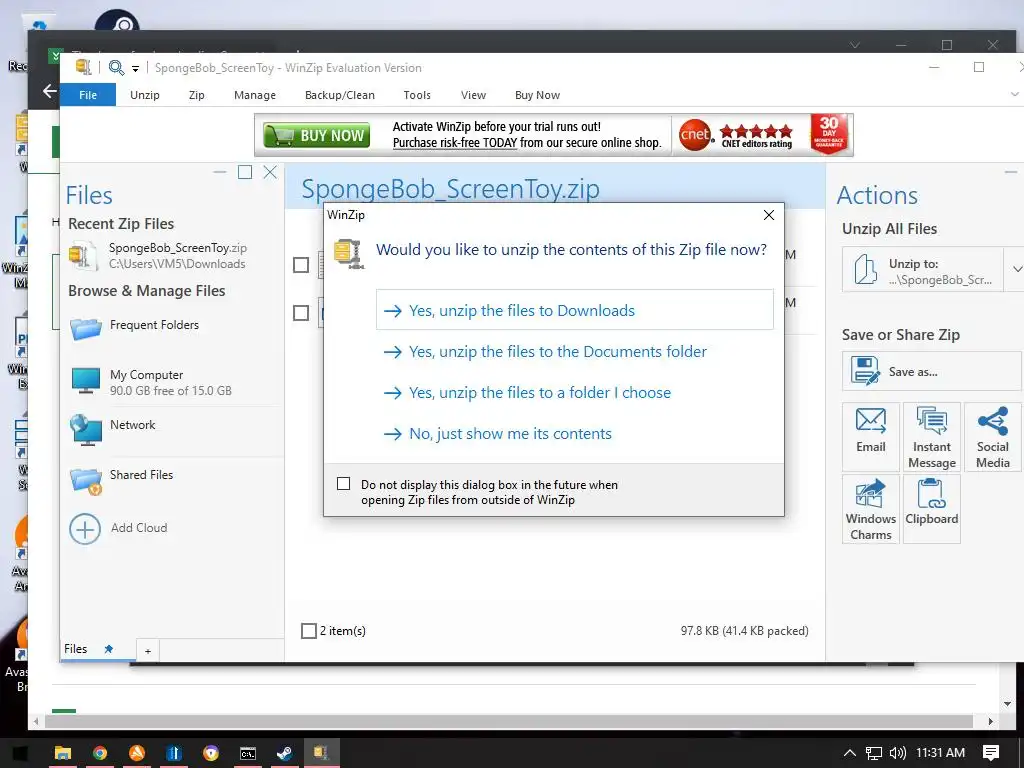The height and width of the screenshot is (768, 1024).
Task: Add a new pane tab with plus
Action: (148, 651)
